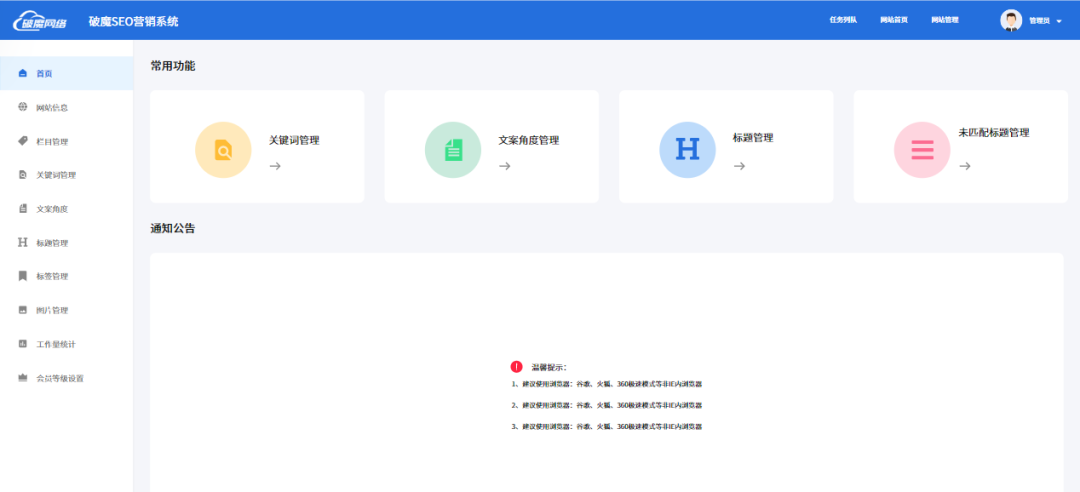Open the 未匹配标题管理 card title link
Image resolution: width=1080 pixels, height=492 pixels.
(x=994, y=132)
